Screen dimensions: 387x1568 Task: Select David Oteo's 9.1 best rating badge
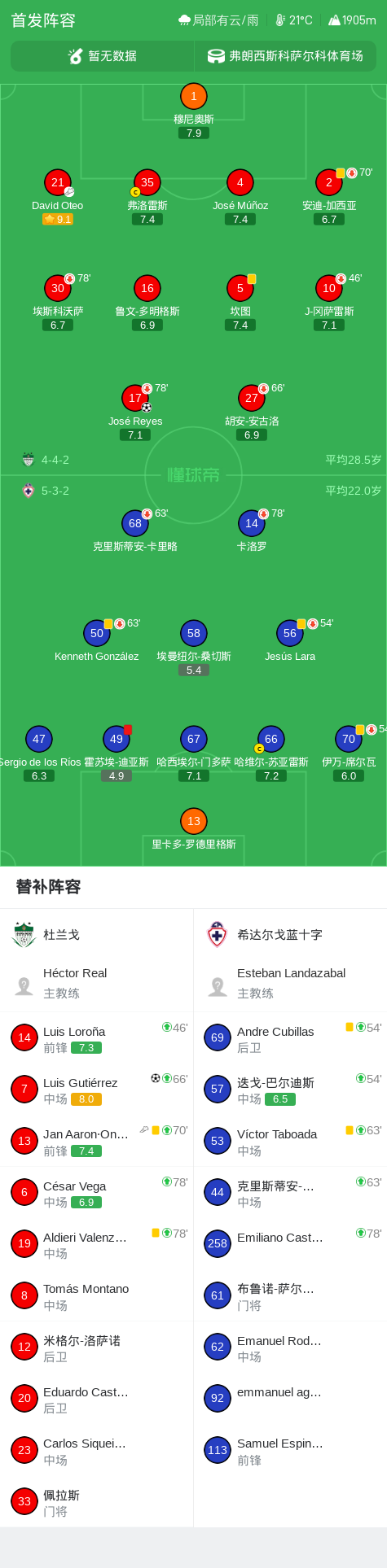click(58, 220)
